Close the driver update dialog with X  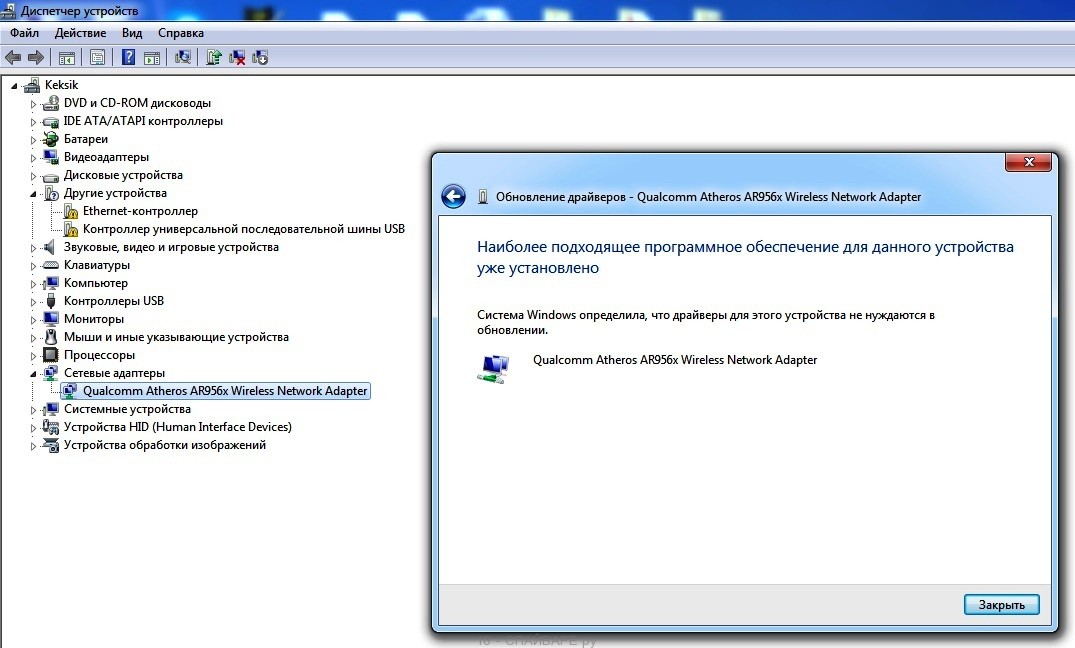(1028, 162)
